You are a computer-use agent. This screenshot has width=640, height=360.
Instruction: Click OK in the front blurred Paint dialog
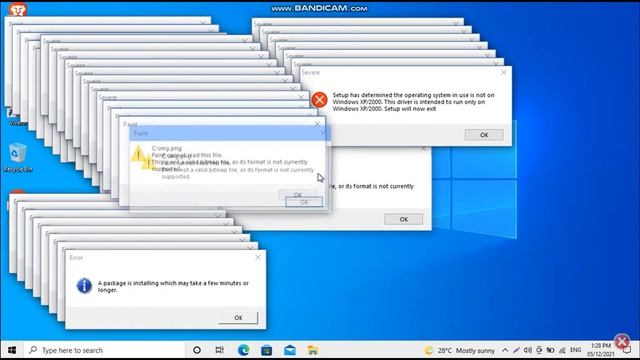304,202
